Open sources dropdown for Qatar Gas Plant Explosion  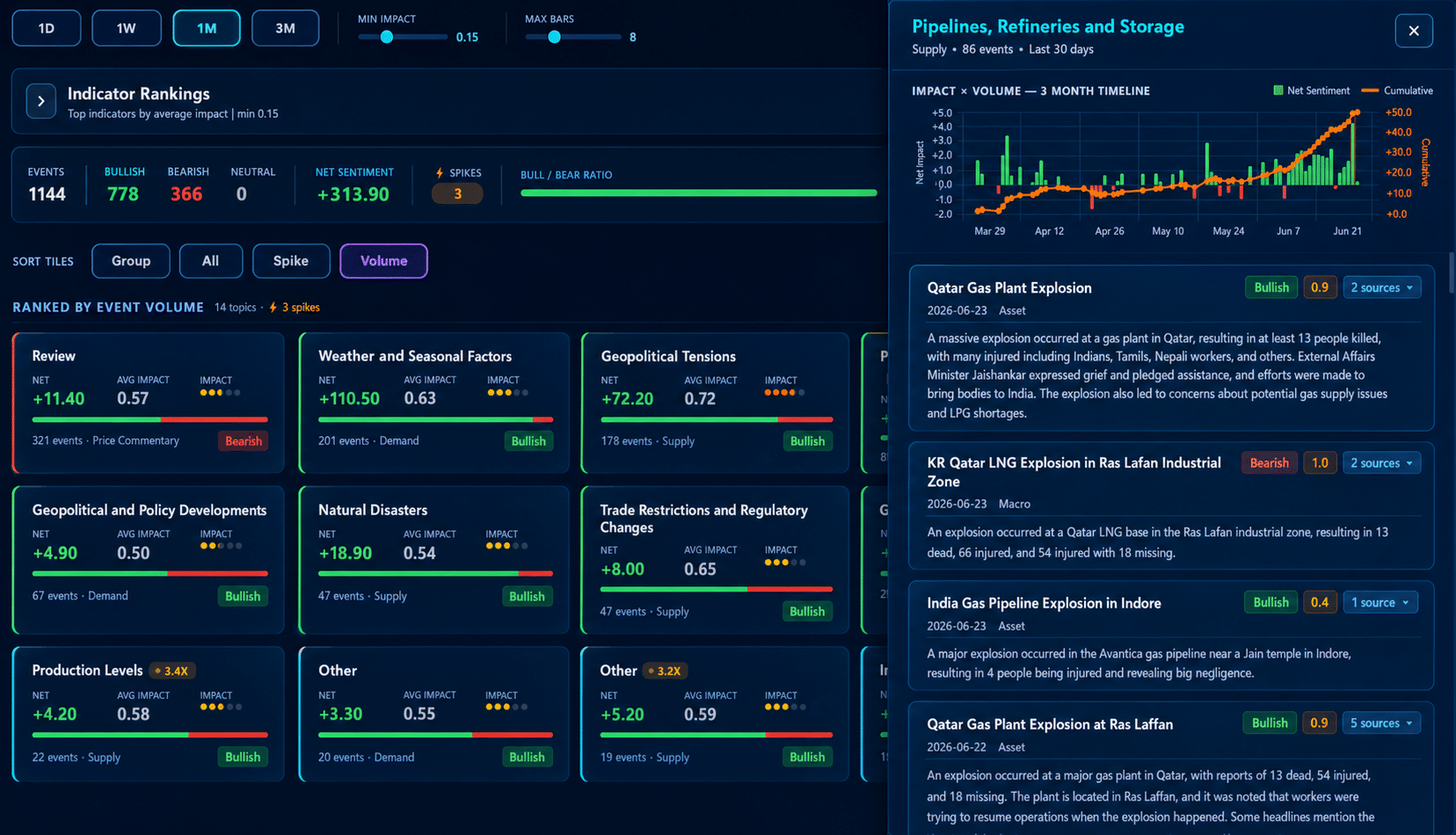pyautogui.click(x=1381, y=287)
